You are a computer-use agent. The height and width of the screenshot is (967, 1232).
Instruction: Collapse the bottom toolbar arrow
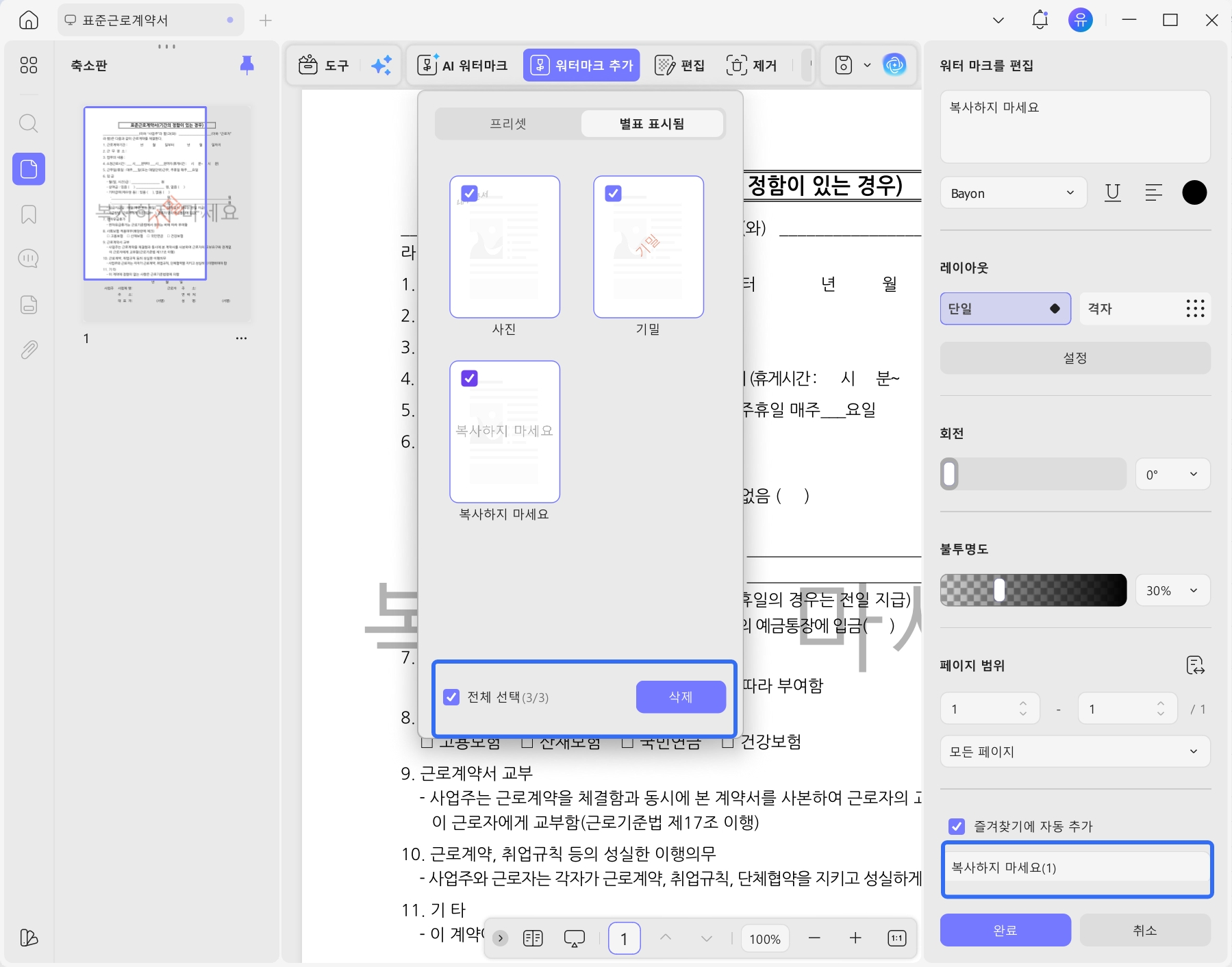[500, 938]
